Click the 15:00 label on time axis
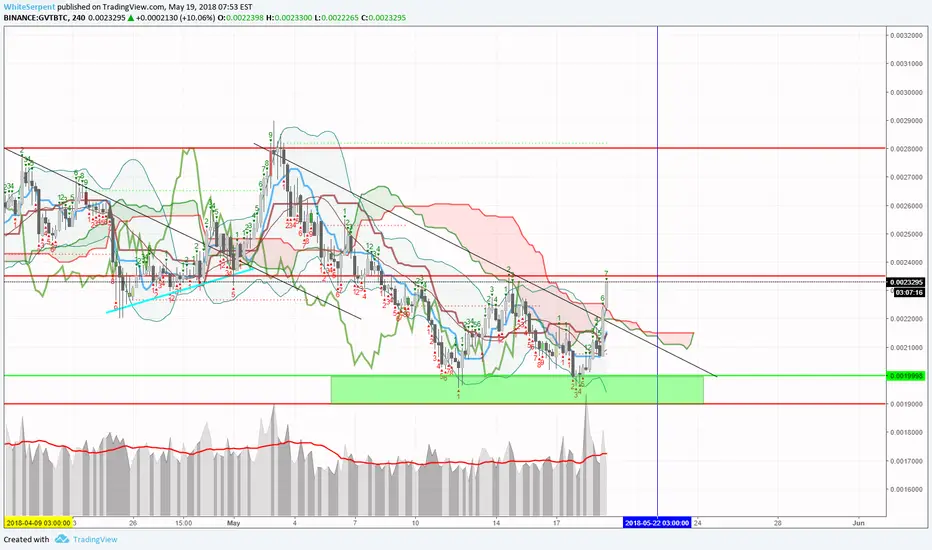932x550 pixels. click(x=184, y=523)
